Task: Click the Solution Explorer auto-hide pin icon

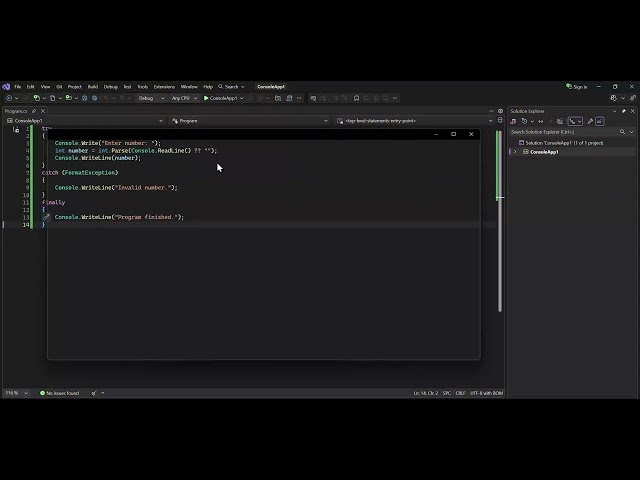Action: (x=624, y=111)
